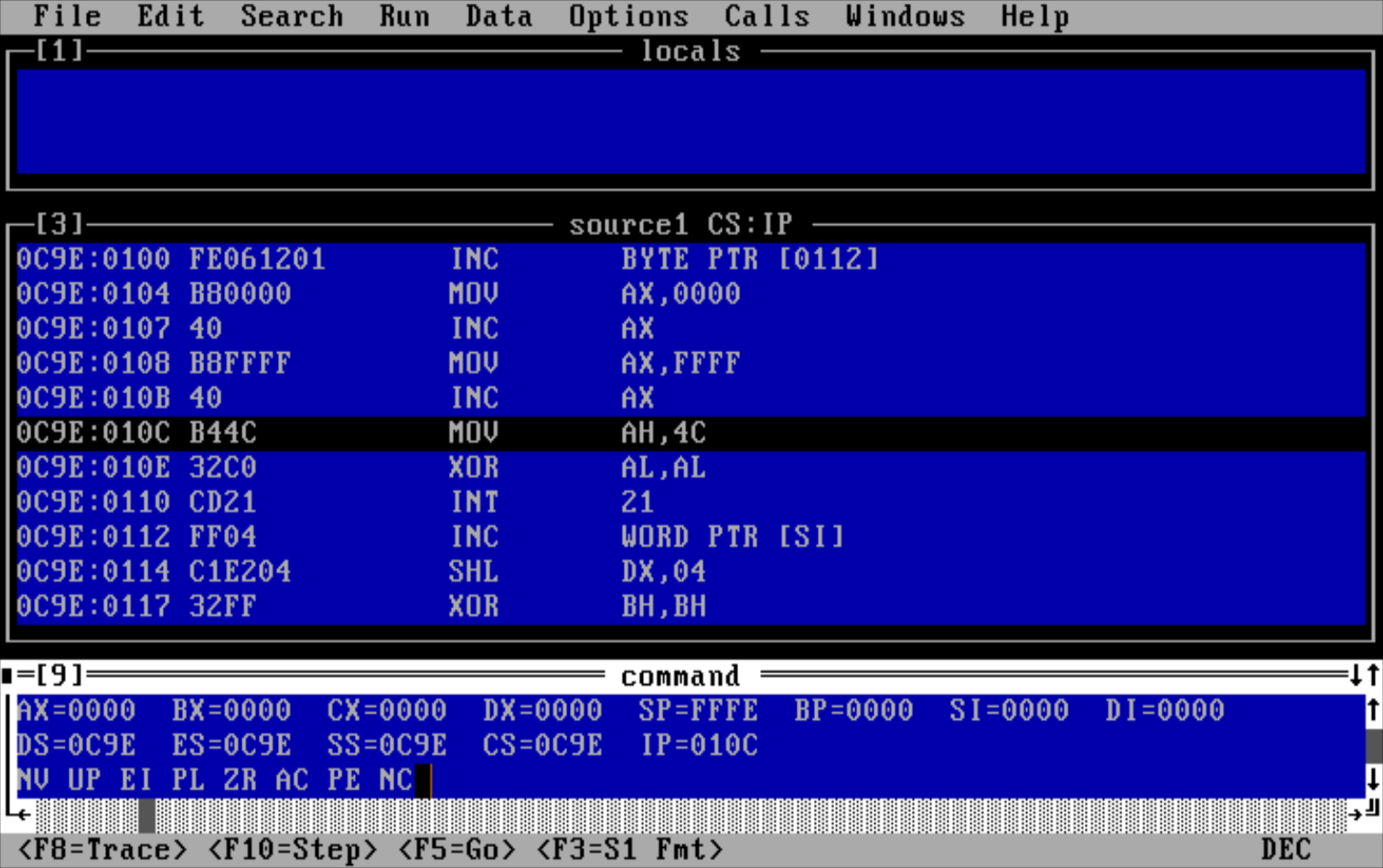
Task: Click the F10=Step button
Action: pyautogui.click(x=292, y=850)
